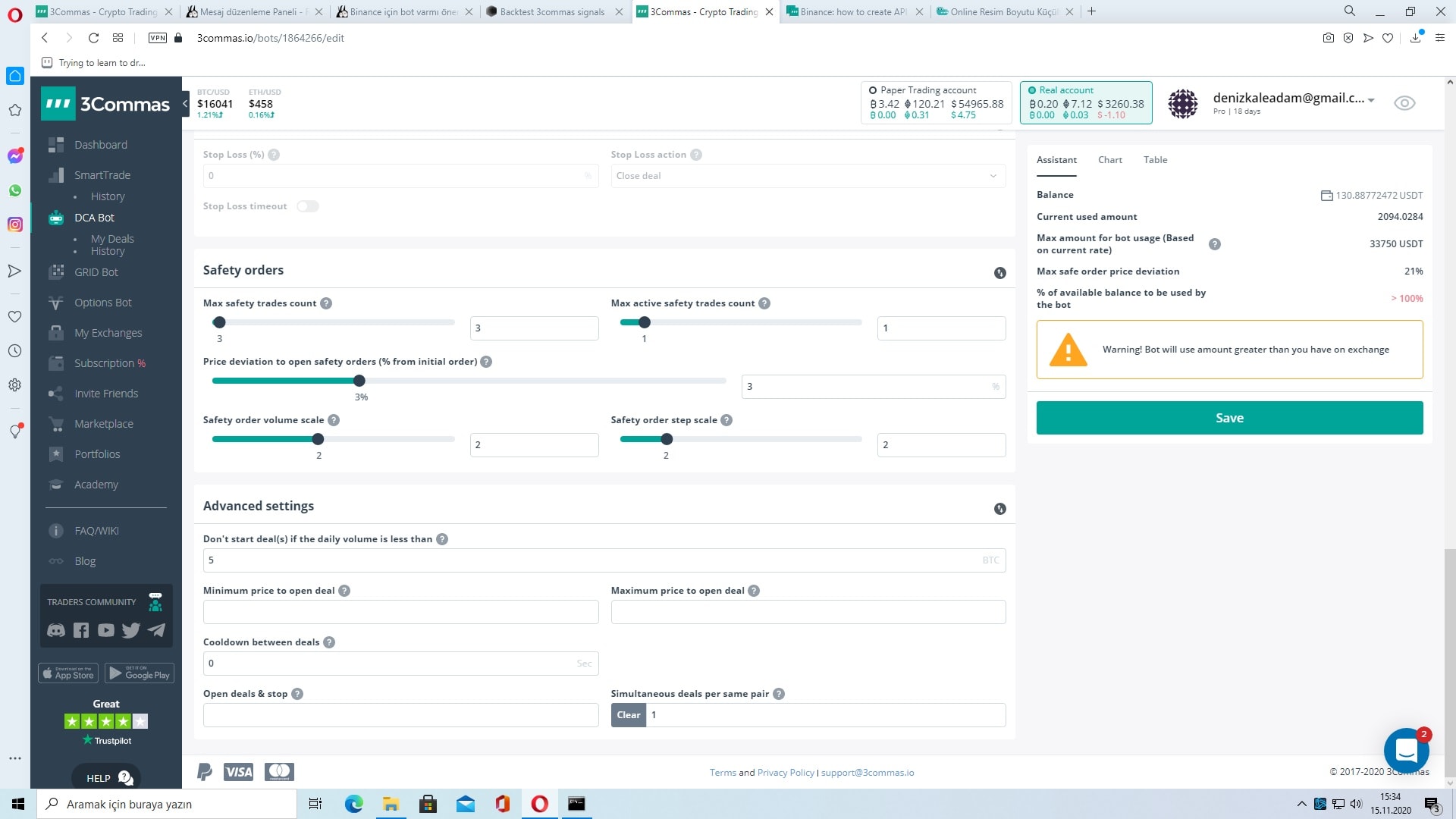This screenshot has width=1456, height=819.
Task: Toggle hide balances eye icon
Action: coord(1404,103)
